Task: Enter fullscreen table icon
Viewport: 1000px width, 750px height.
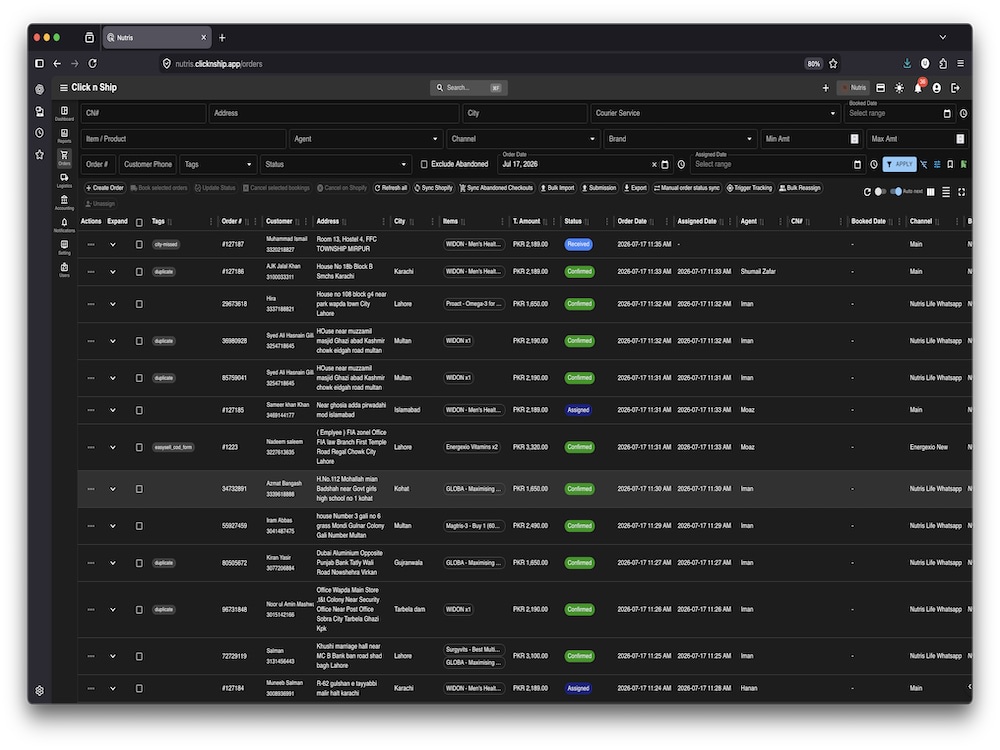Action: click(961, 192)
